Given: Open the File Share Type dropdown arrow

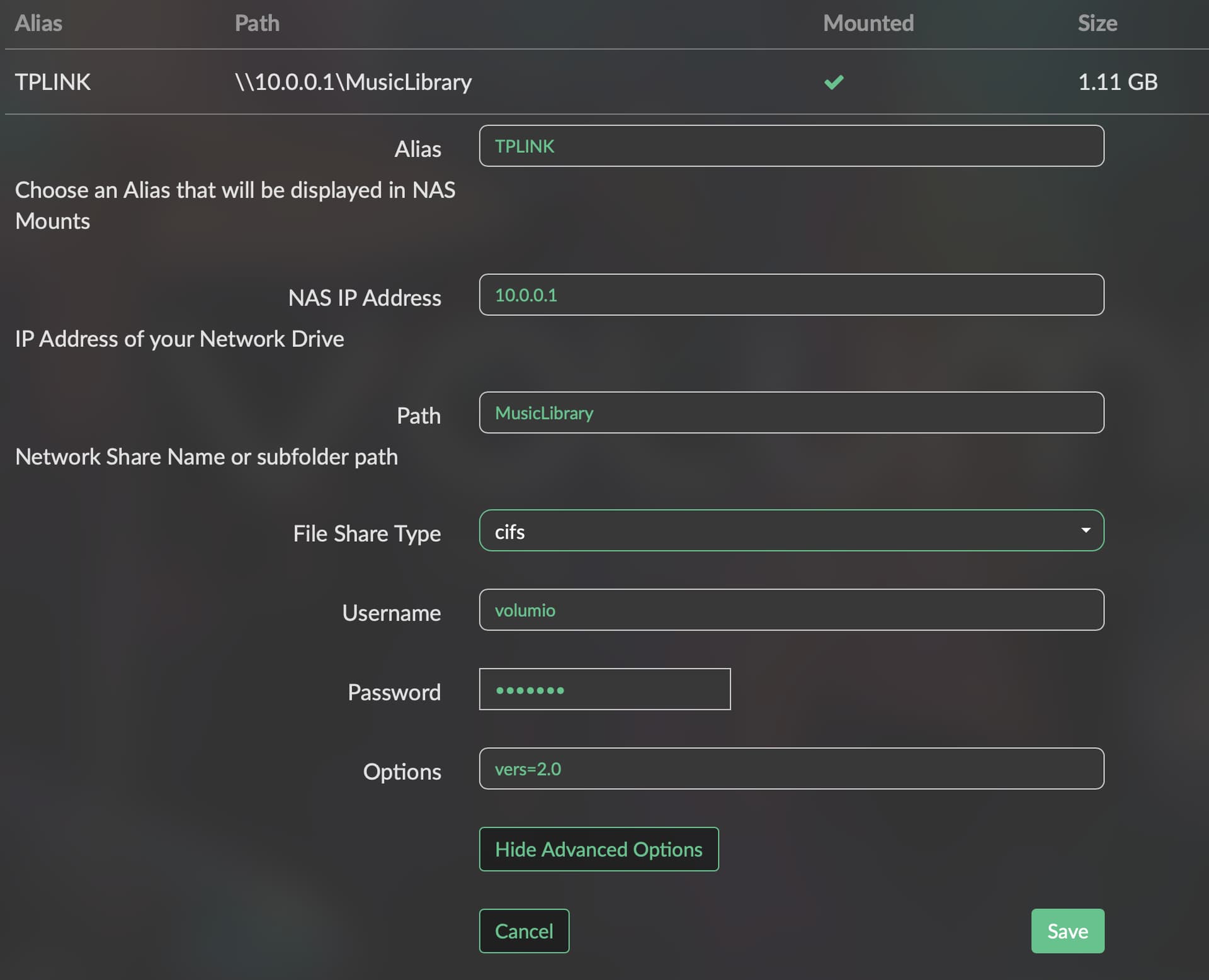Looking at the screenshot, I should (1086, 531).
